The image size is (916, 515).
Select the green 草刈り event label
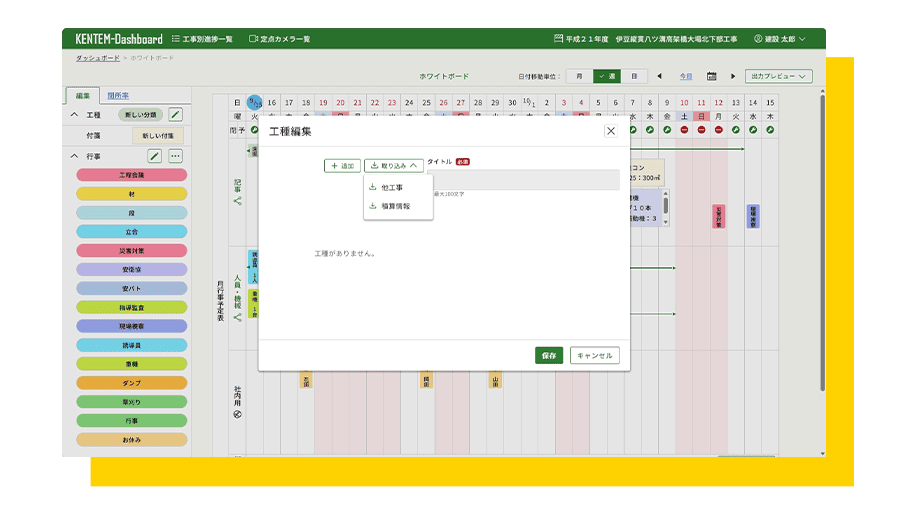131,402
